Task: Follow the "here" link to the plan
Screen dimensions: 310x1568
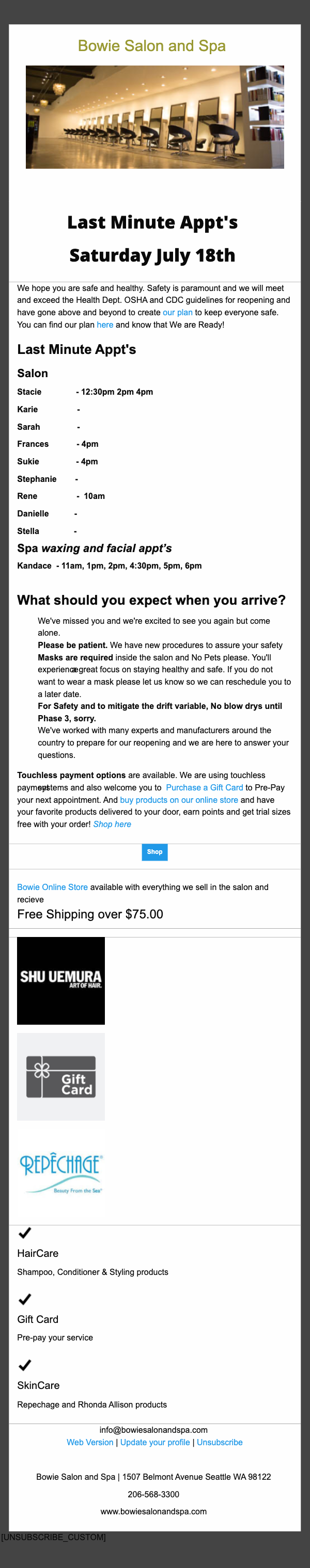Action: coord(105,325)
